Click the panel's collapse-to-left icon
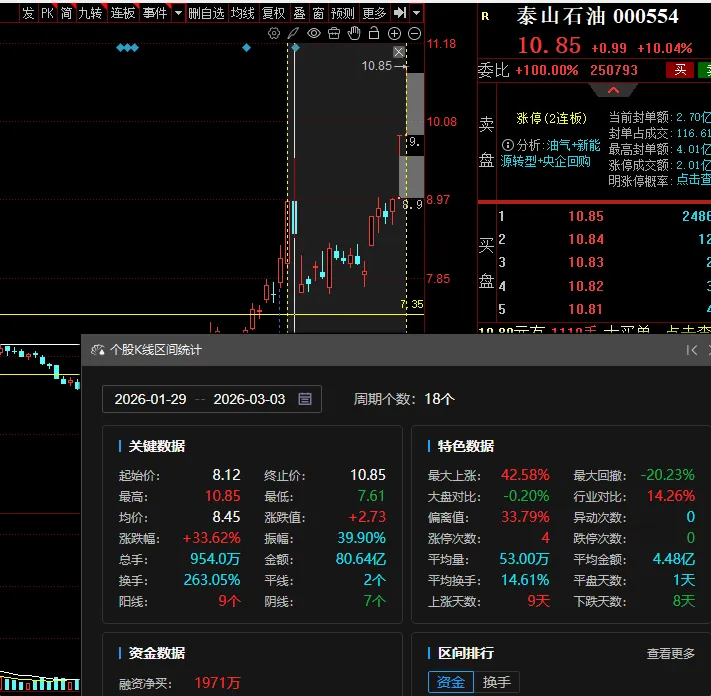The height and width of the screenshot is (696, 711). pyautogui.click(x=692, y=350)
